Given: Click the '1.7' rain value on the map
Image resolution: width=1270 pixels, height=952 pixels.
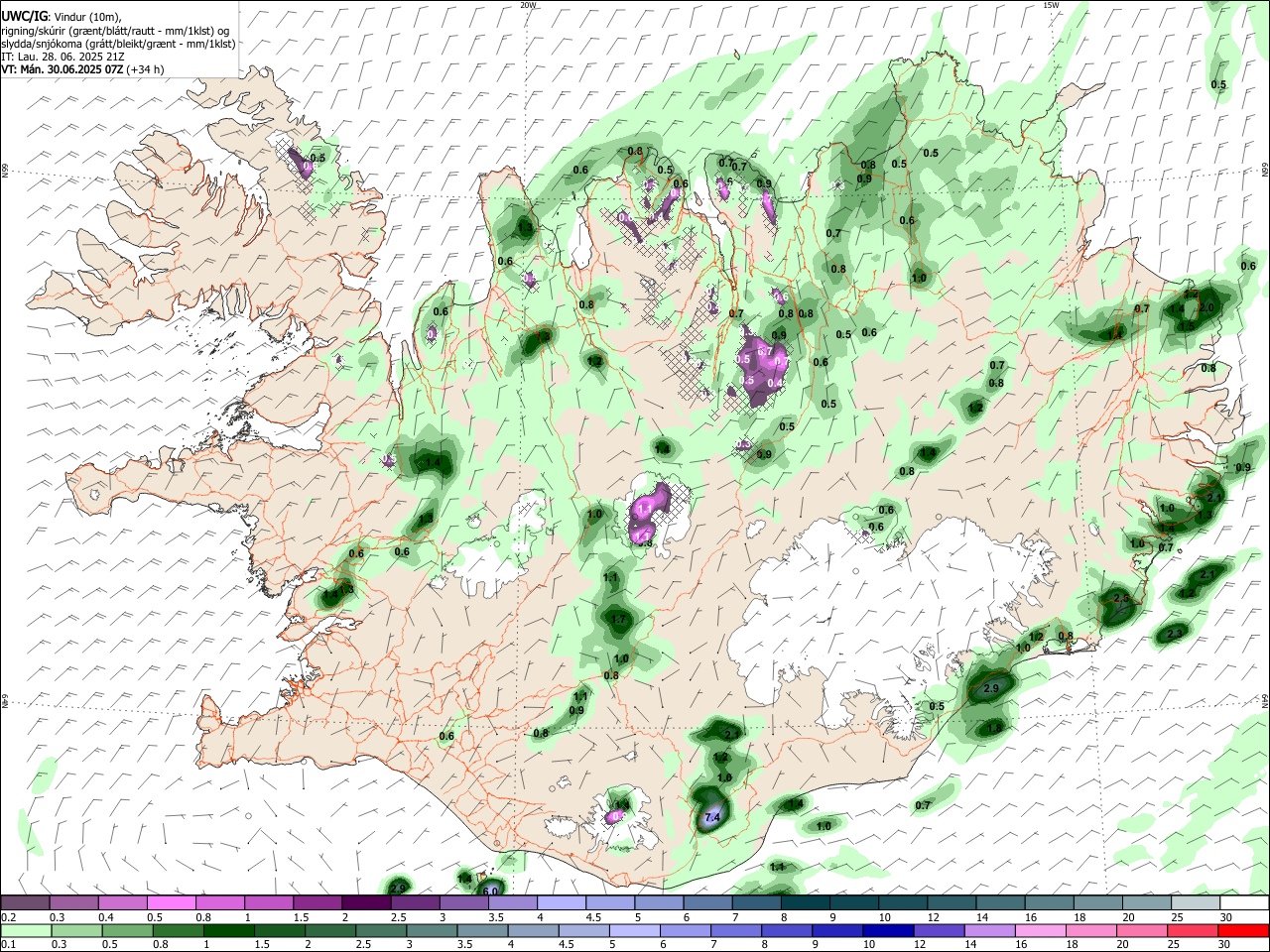Looking at the screenshot, I should (619, 620).
